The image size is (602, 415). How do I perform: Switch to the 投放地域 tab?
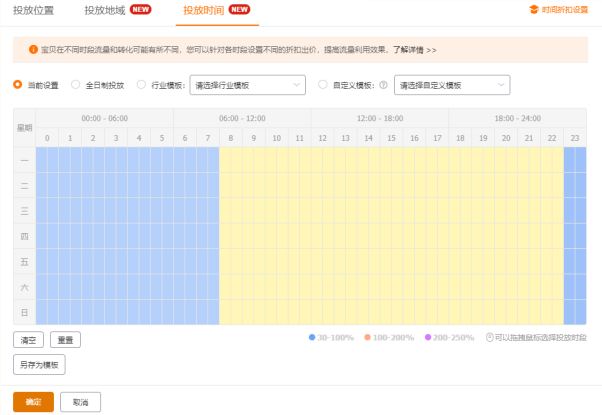point(105,10)
